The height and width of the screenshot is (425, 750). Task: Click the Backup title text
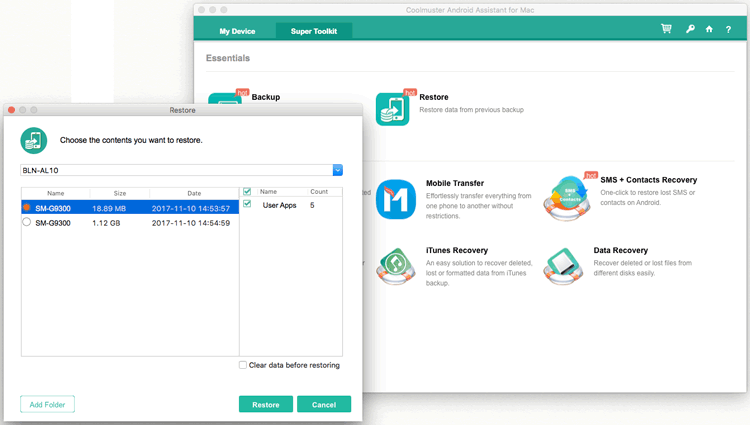[266, 97]
